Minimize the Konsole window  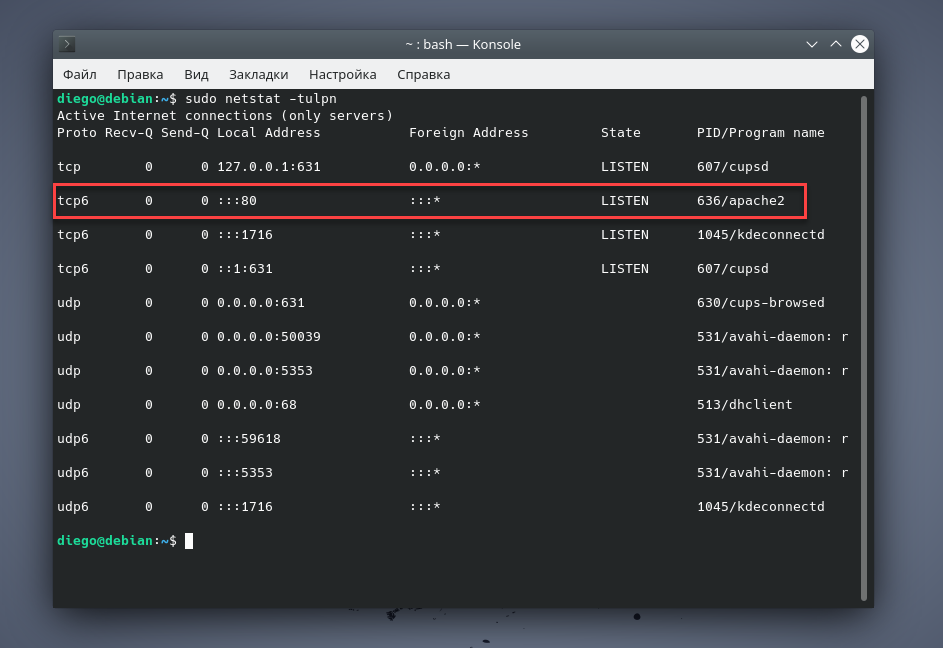(x=811, y=44)
